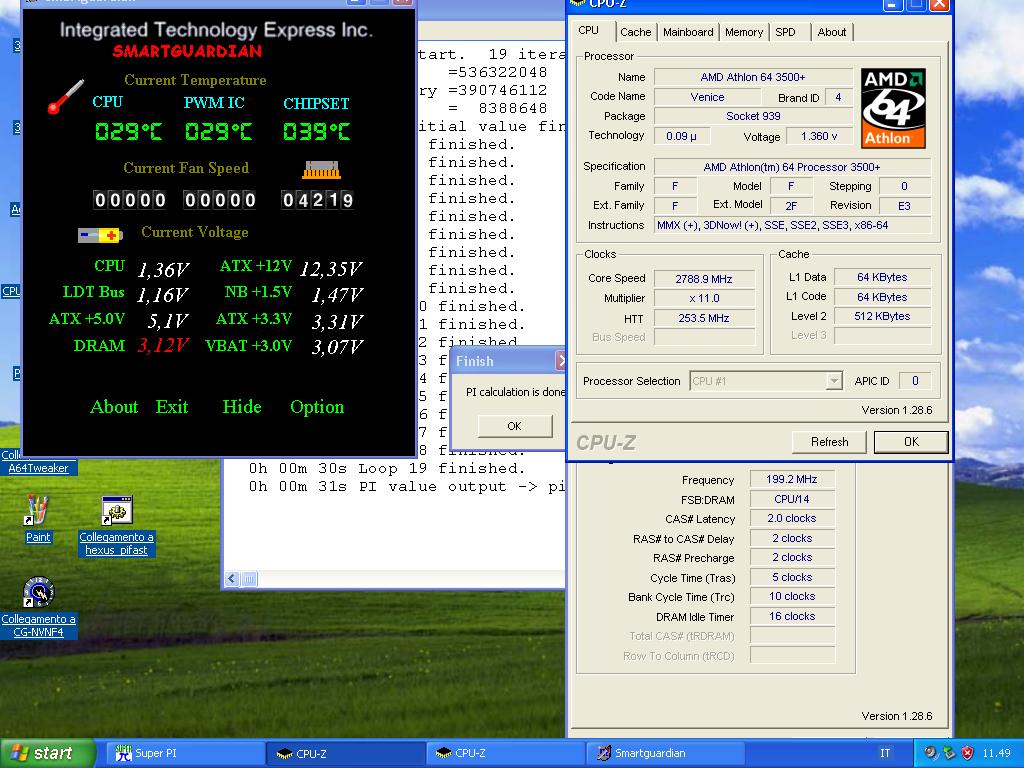Click the FSB:DRAM CPU/14 value
This screenshot has height=768, width=1024.
pyautogui.click(x=792, y=499)
